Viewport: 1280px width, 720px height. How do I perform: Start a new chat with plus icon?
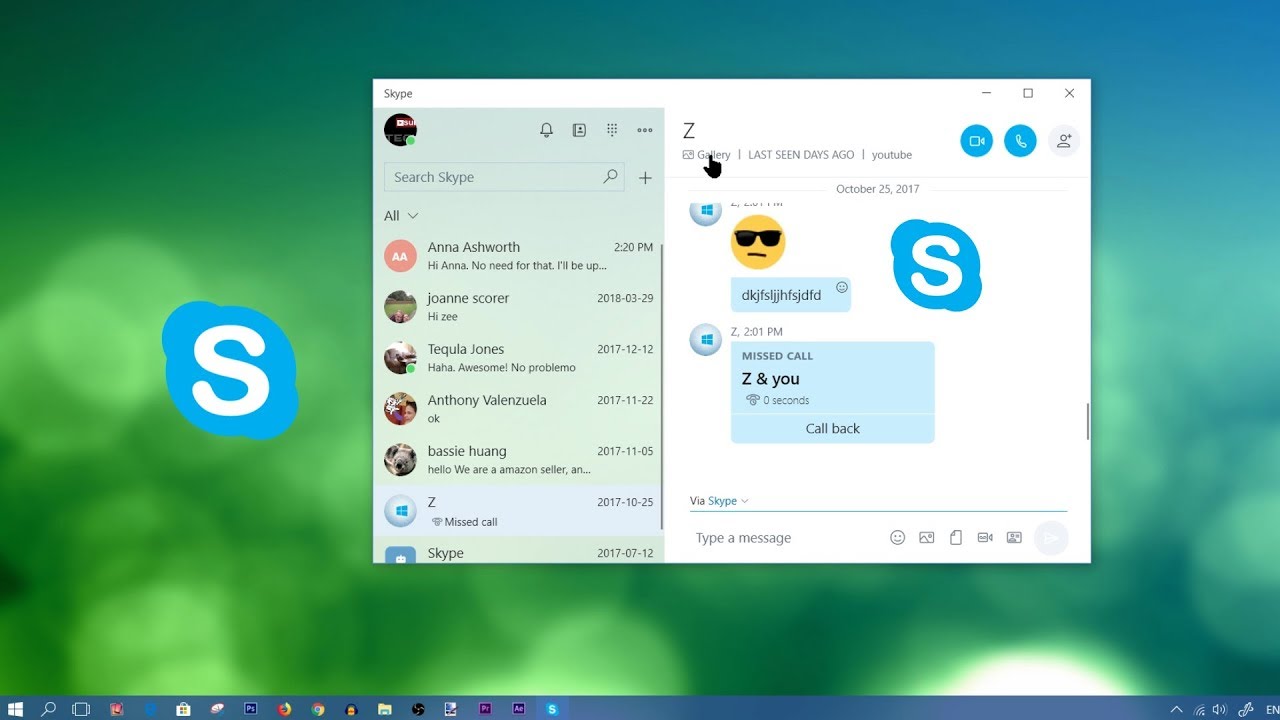coord(645,178)
